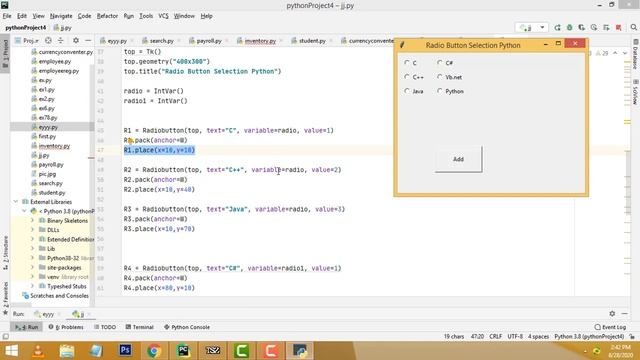This screenshot has width=640, height=360.
Task: Expand Typeshed Stubs node
Action: pyautogui.click(x=32, y=286)
